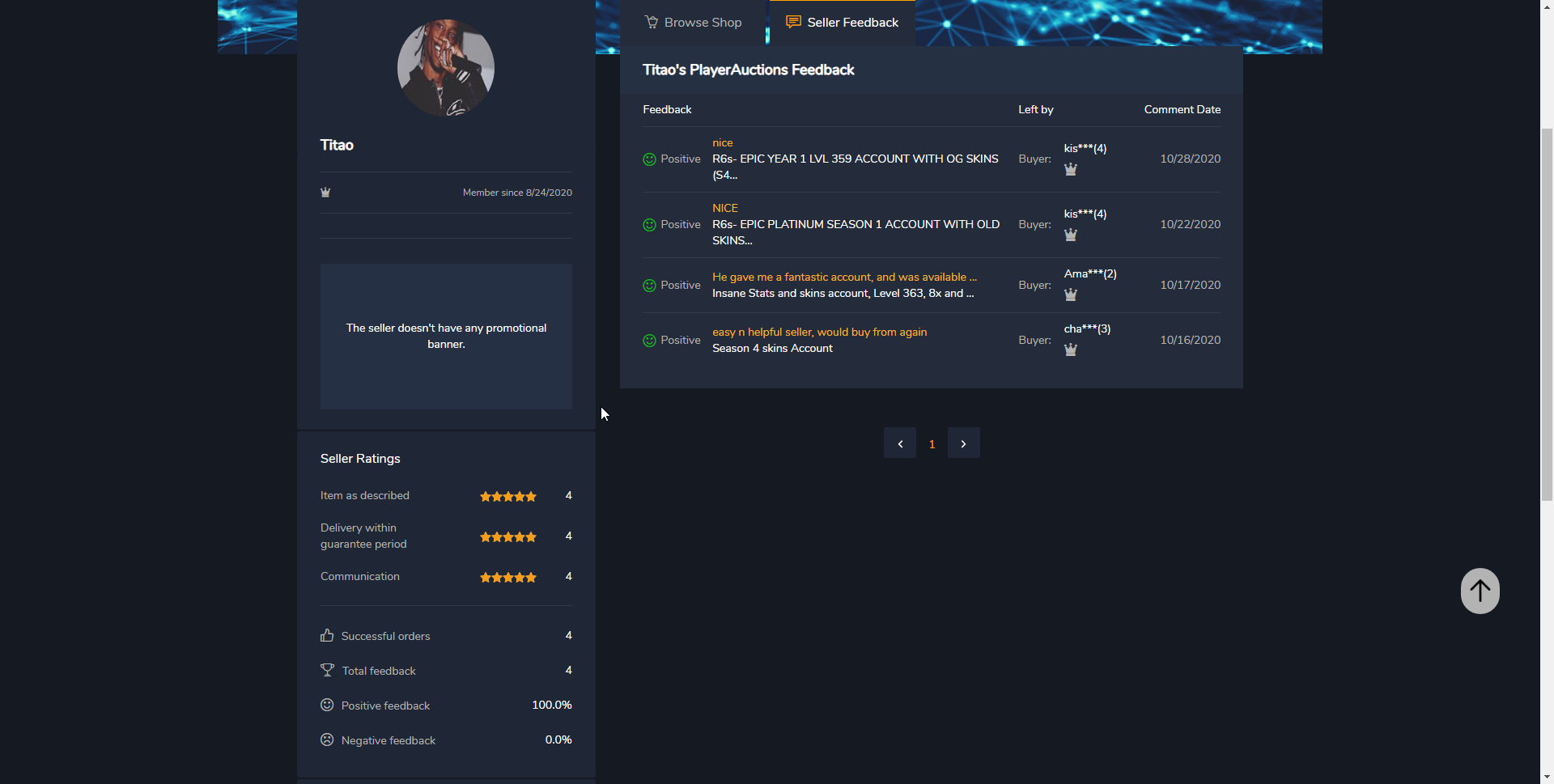Go to next feedback page arrow
The image size is (1554, 784).
click(x=963, y=443)
